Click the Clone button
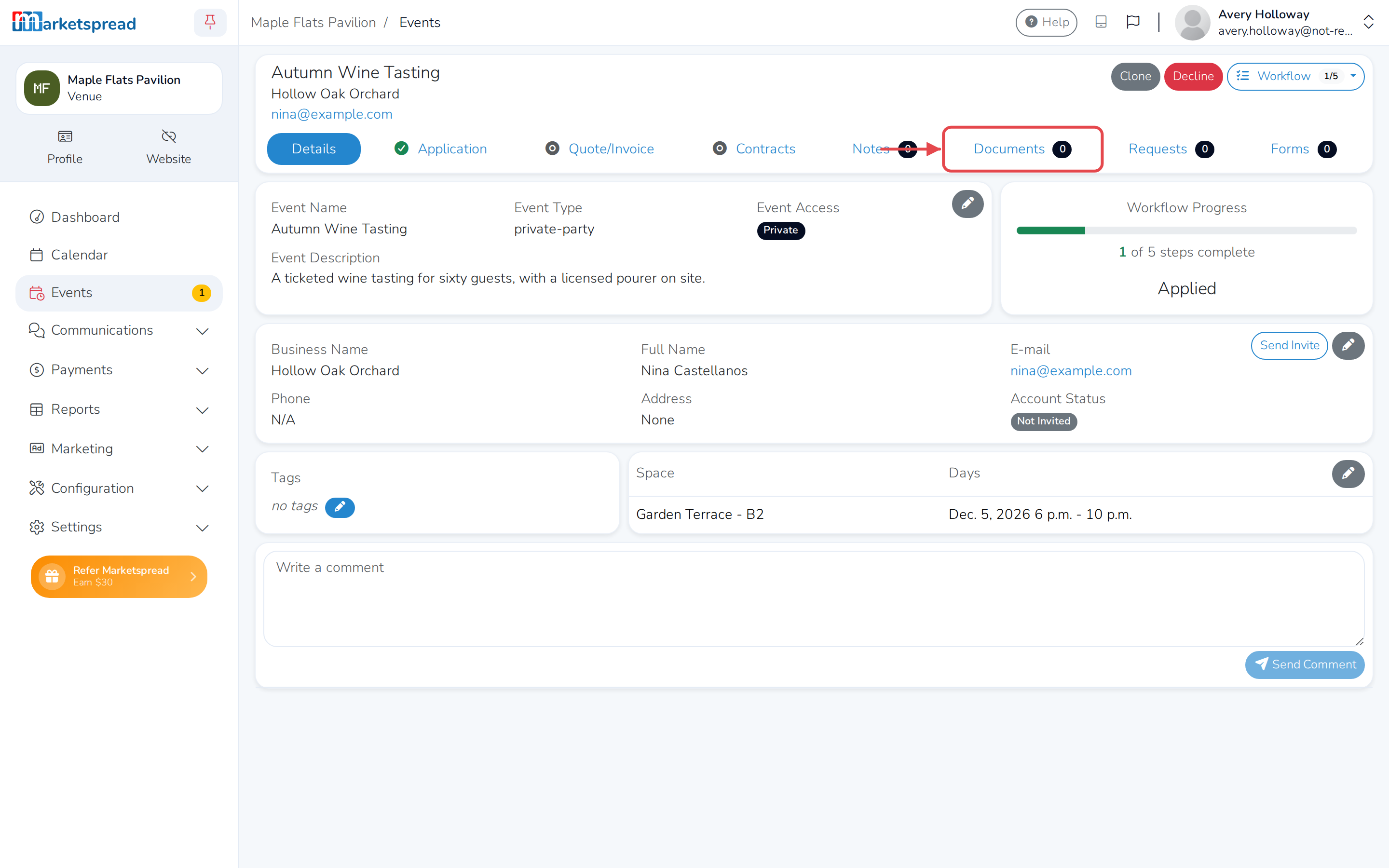1389x868 pixels. (1135, 76)
